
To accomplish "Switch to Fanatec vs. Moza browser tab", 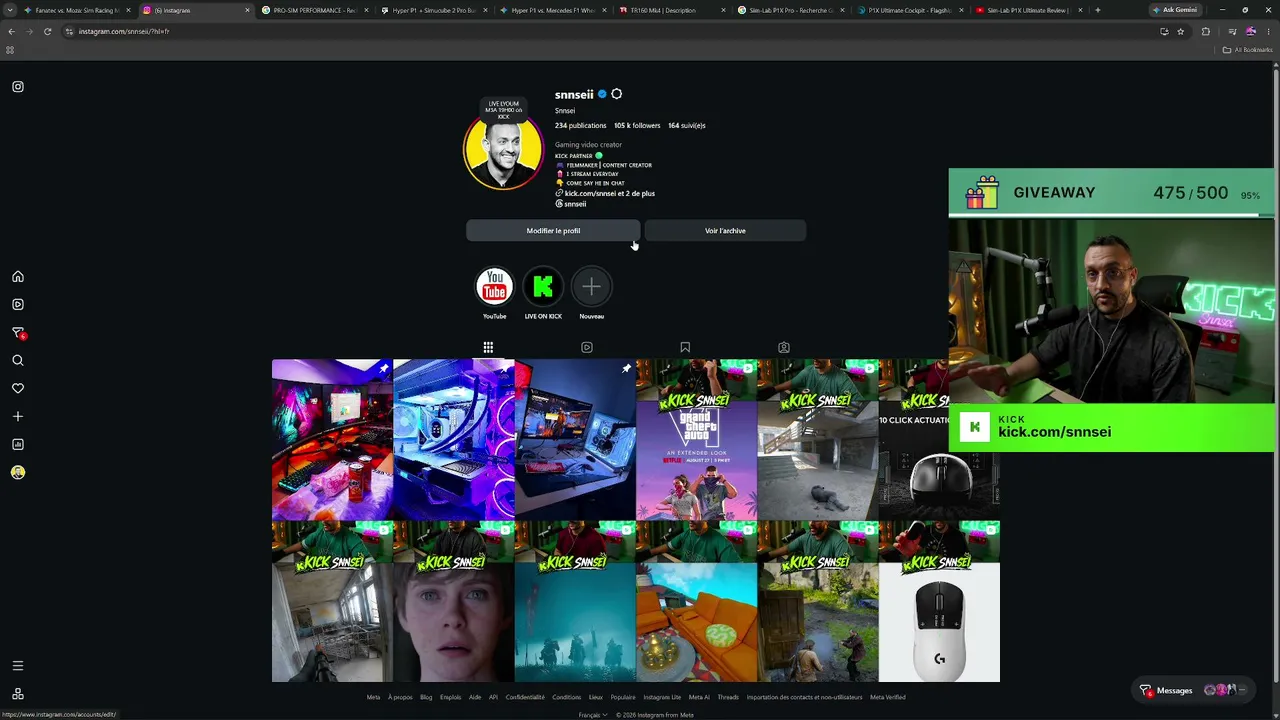I will click(x=77, y=10).
